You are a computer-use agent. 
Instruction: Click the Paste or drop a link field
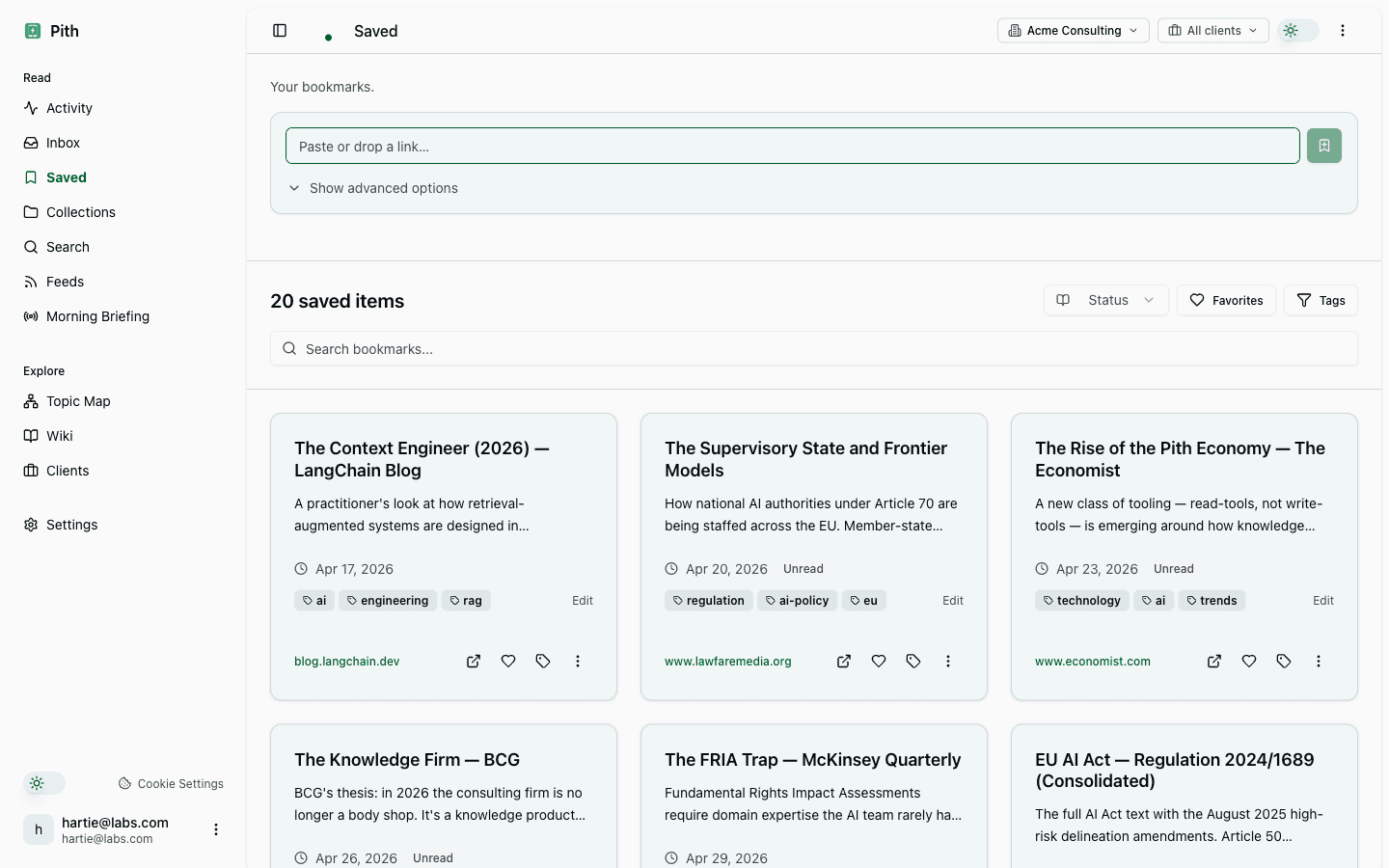[x=793, y=146]
